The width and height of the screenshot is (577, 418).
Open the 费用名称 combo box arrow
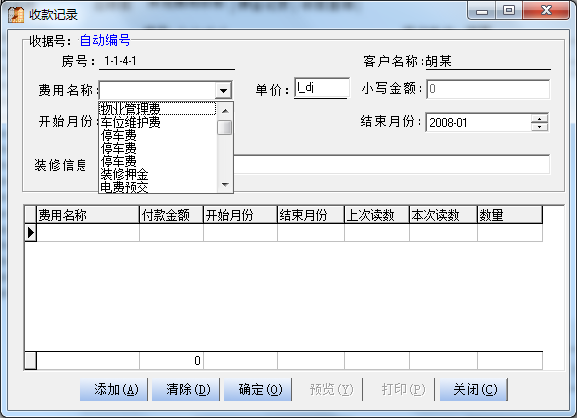tap(223, 90)
